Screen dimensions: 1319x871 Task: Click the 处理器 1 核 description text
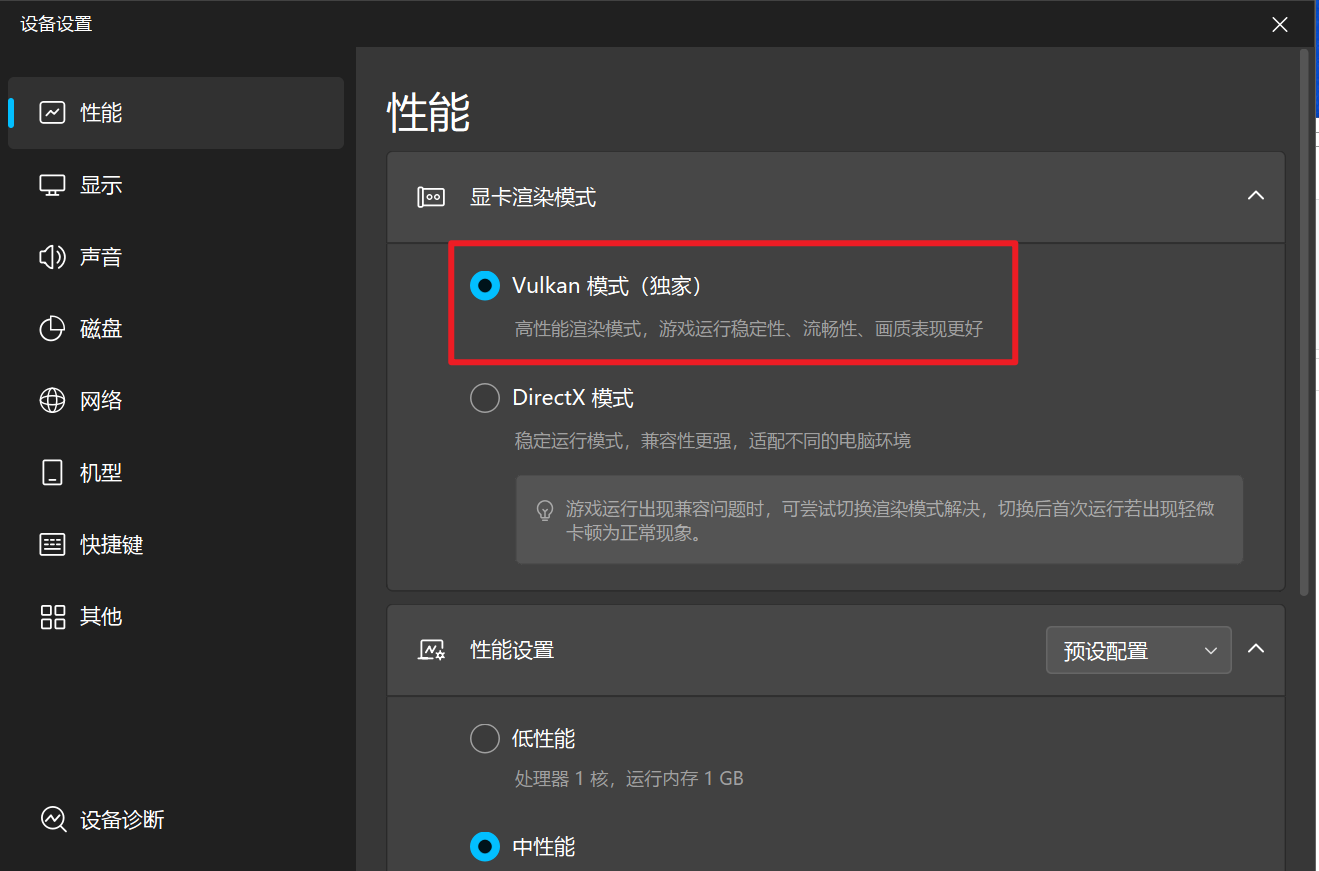pos(629,778)
